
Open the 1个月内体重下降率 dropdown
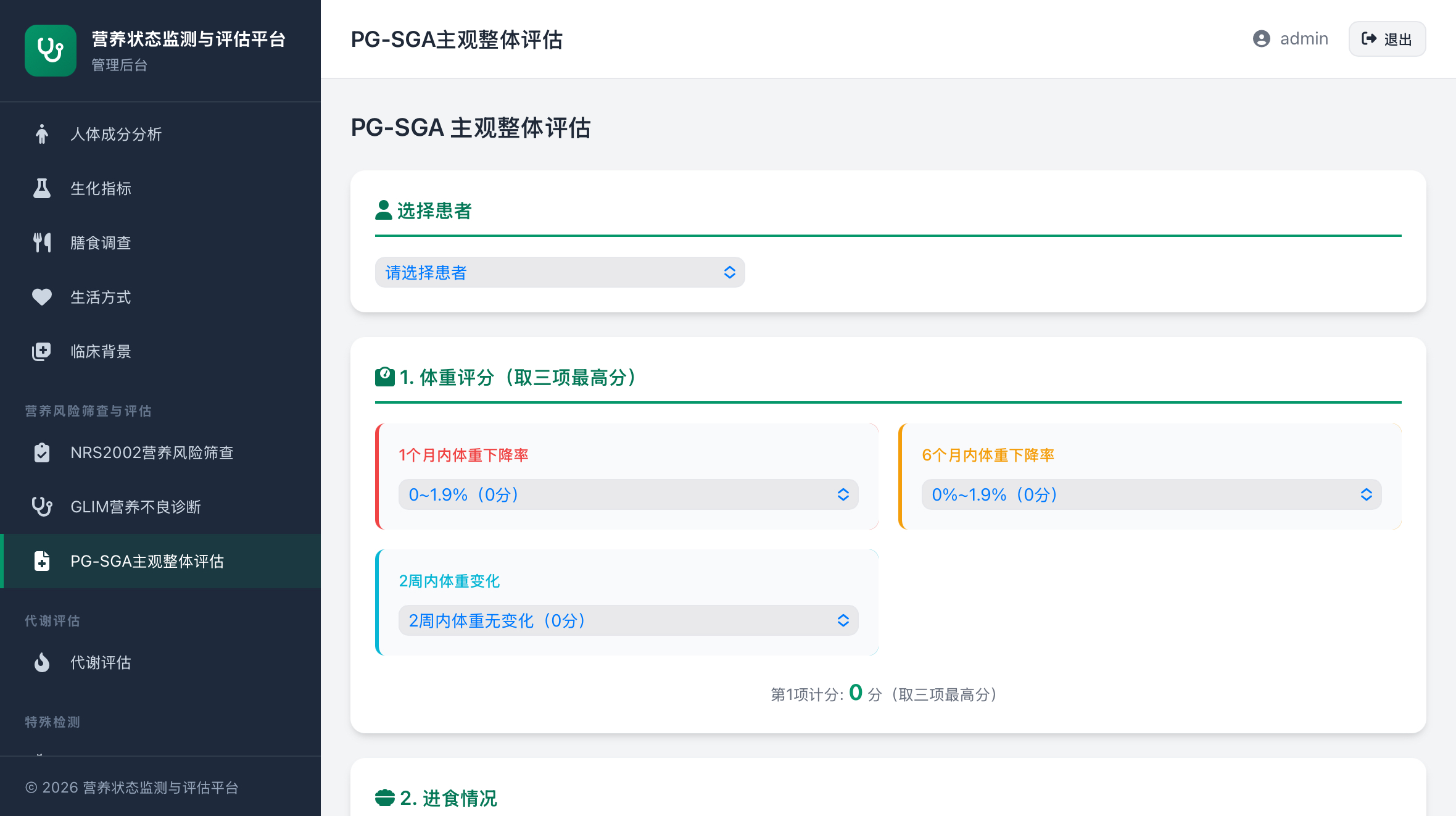tap(629, 494)
